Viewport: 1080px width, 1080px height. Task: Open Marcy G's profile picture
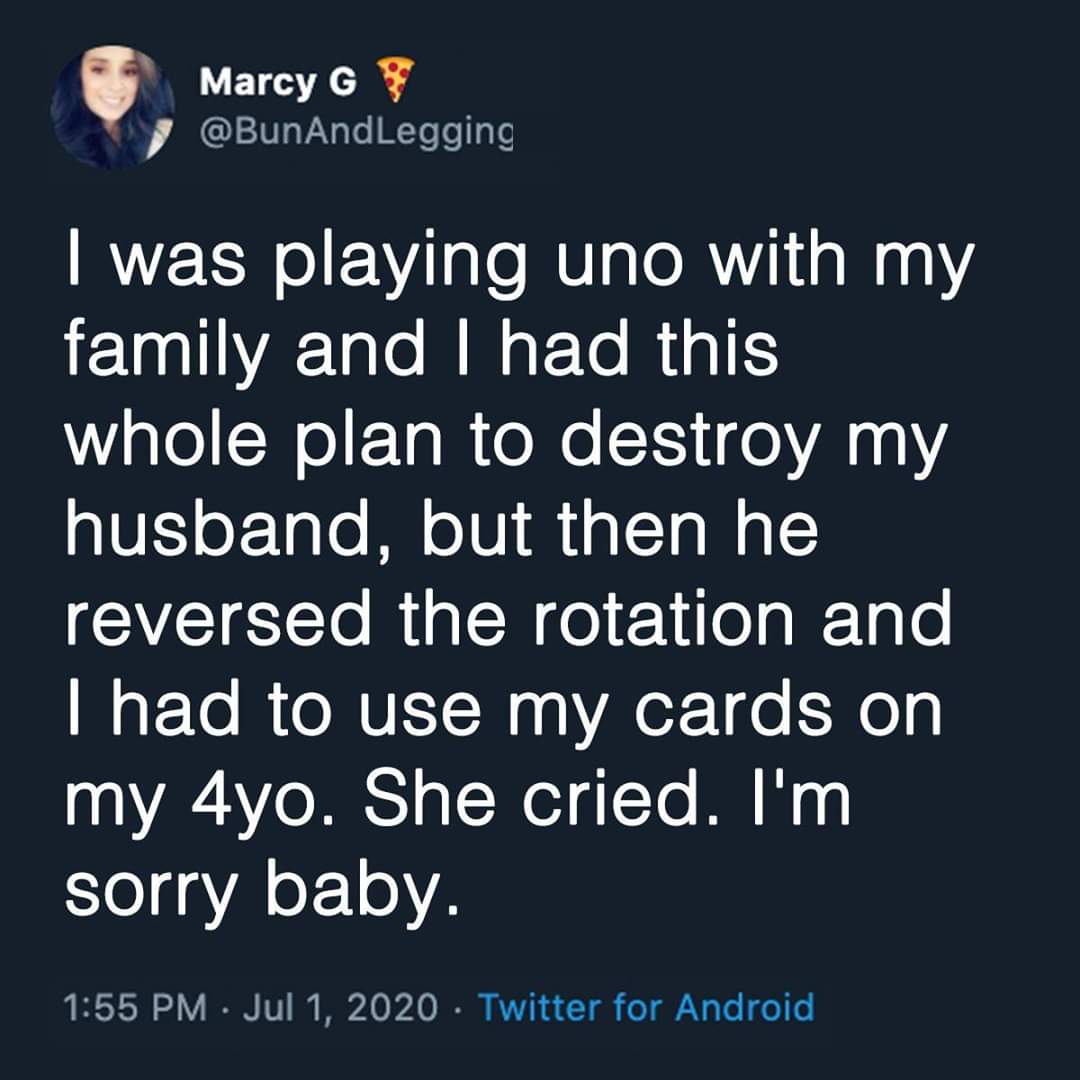pyautogui.click(x=112, y=107)
